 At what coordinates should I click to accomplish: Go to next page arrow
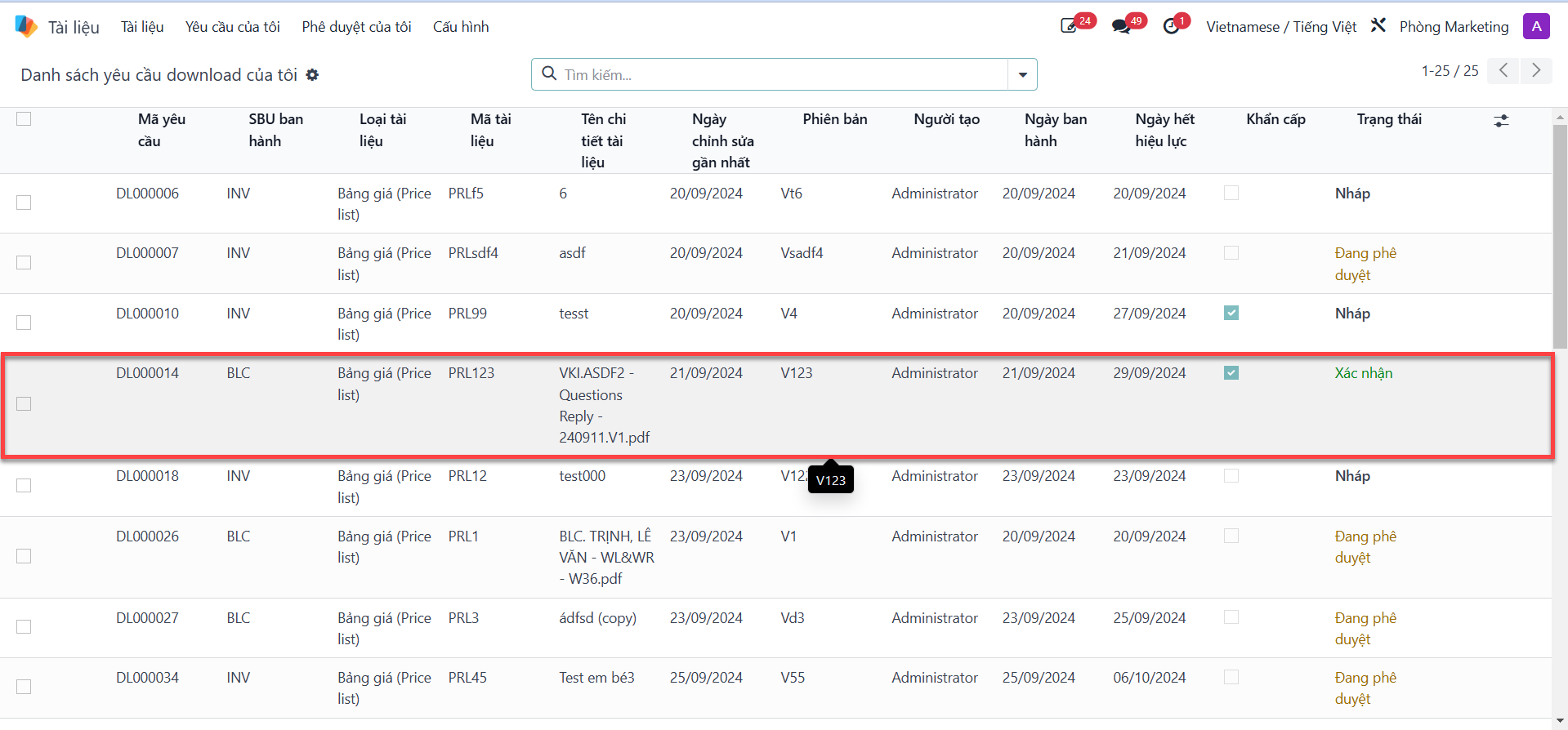[1536, 70]
